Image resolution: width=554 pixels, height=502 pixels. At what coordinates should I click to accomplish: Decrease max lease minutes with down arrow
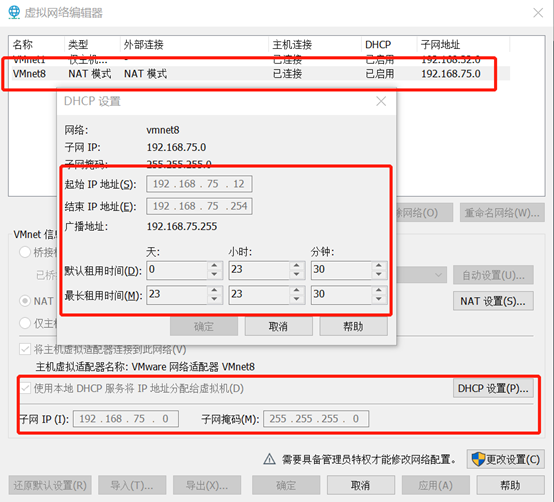click(x=379, y=299)
